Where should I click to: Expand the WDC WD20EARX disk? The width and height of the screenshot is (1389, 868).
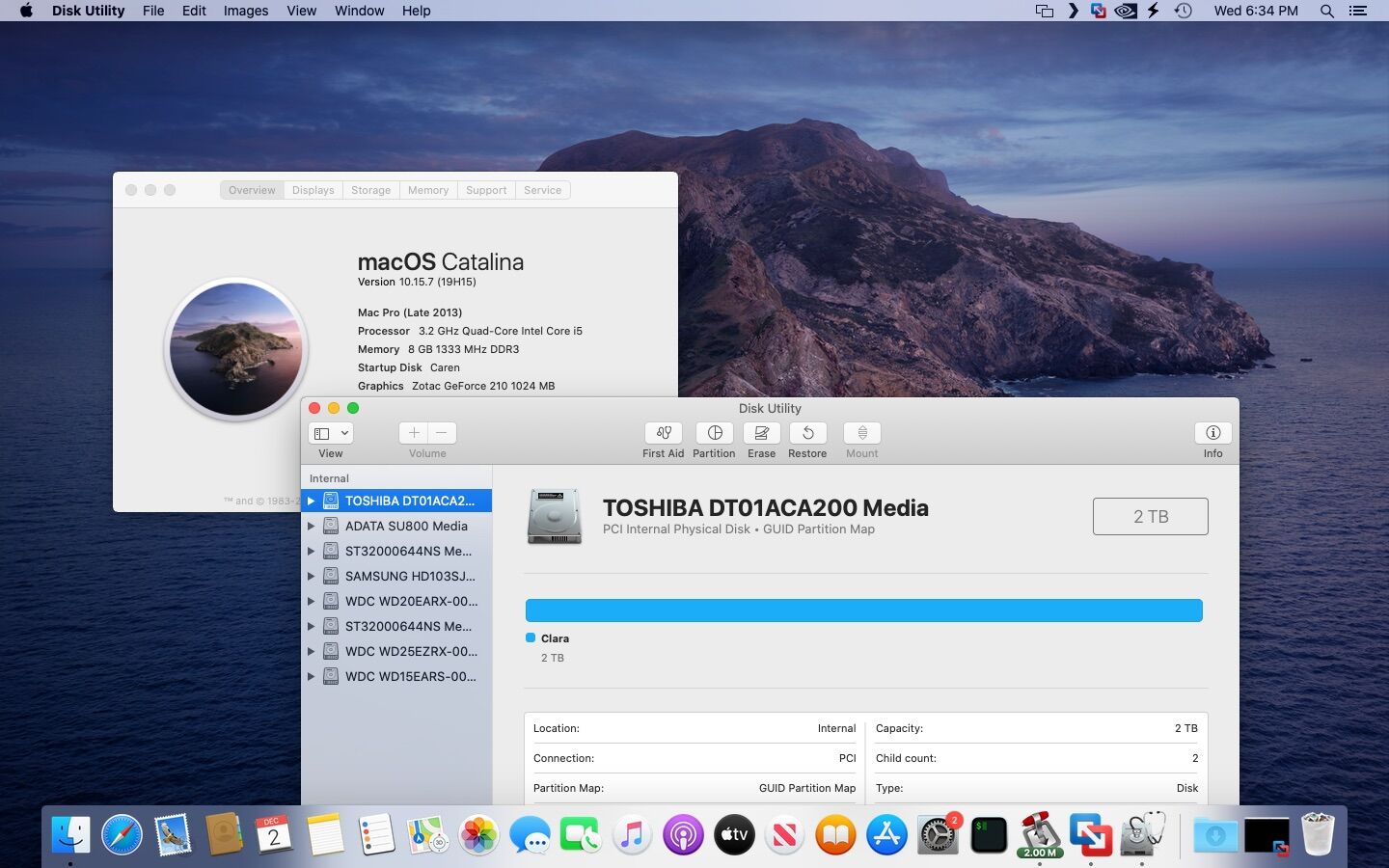(311, 601)
